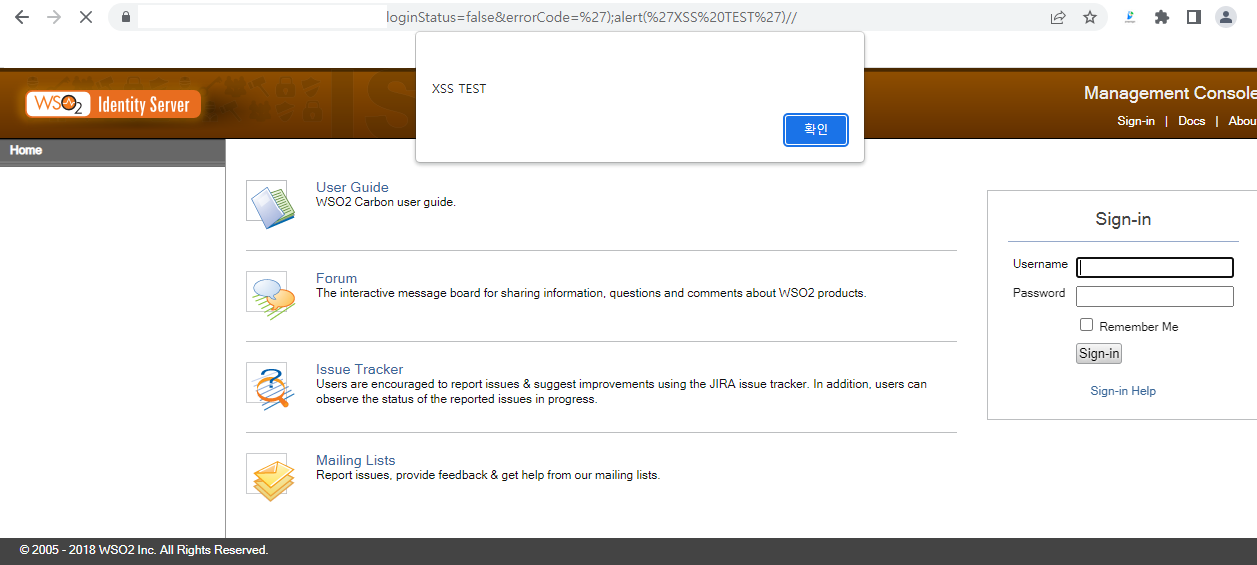
Task: Check the Remember Me checkbox
Action: point(1086,325)
